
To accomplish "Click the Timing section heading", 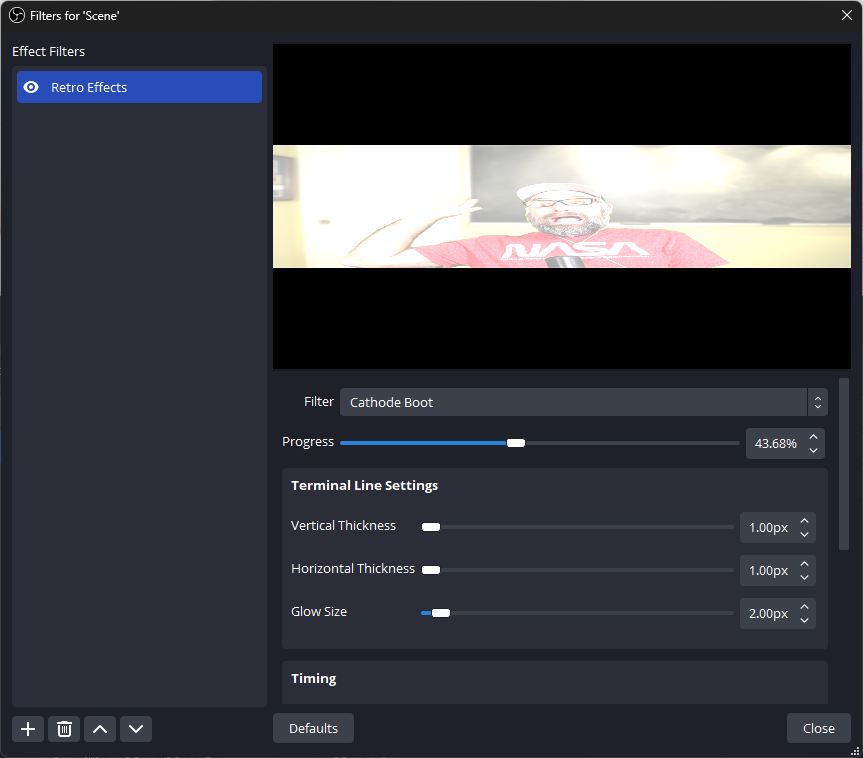I will (x=314, y=679).
